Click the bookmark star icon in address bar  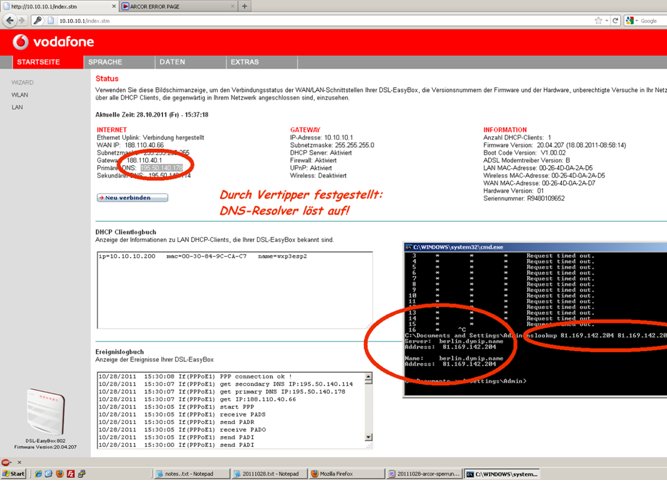pos(598,20)
